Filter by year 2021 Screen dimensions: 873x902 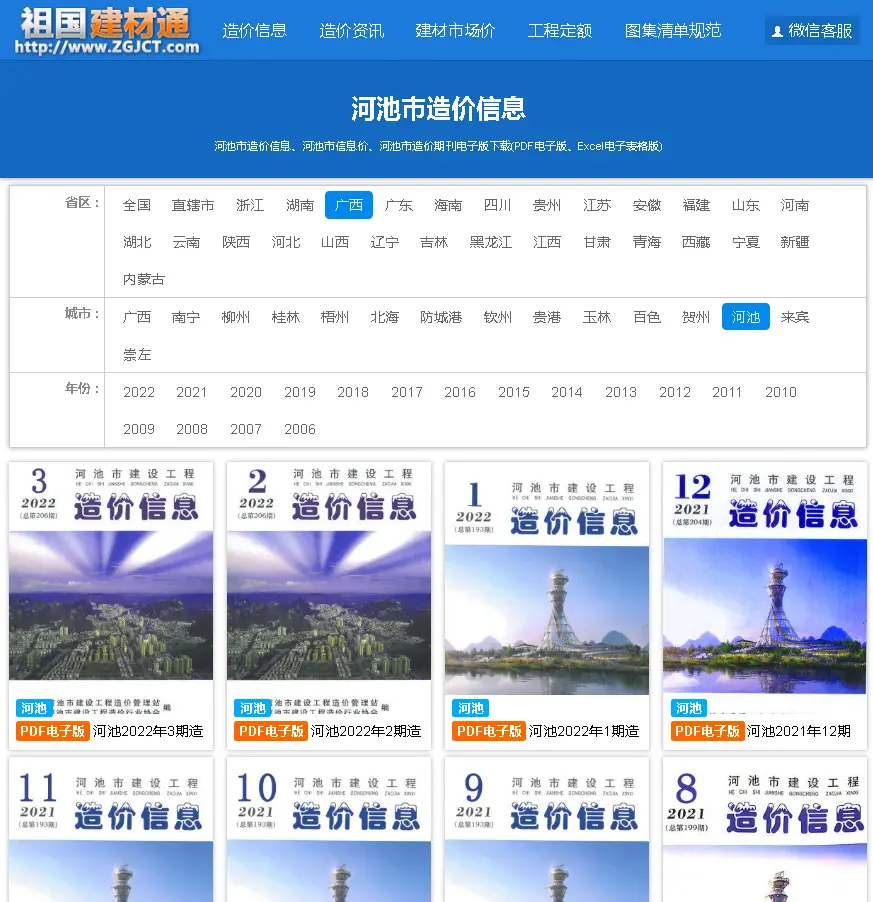[192, 392]
